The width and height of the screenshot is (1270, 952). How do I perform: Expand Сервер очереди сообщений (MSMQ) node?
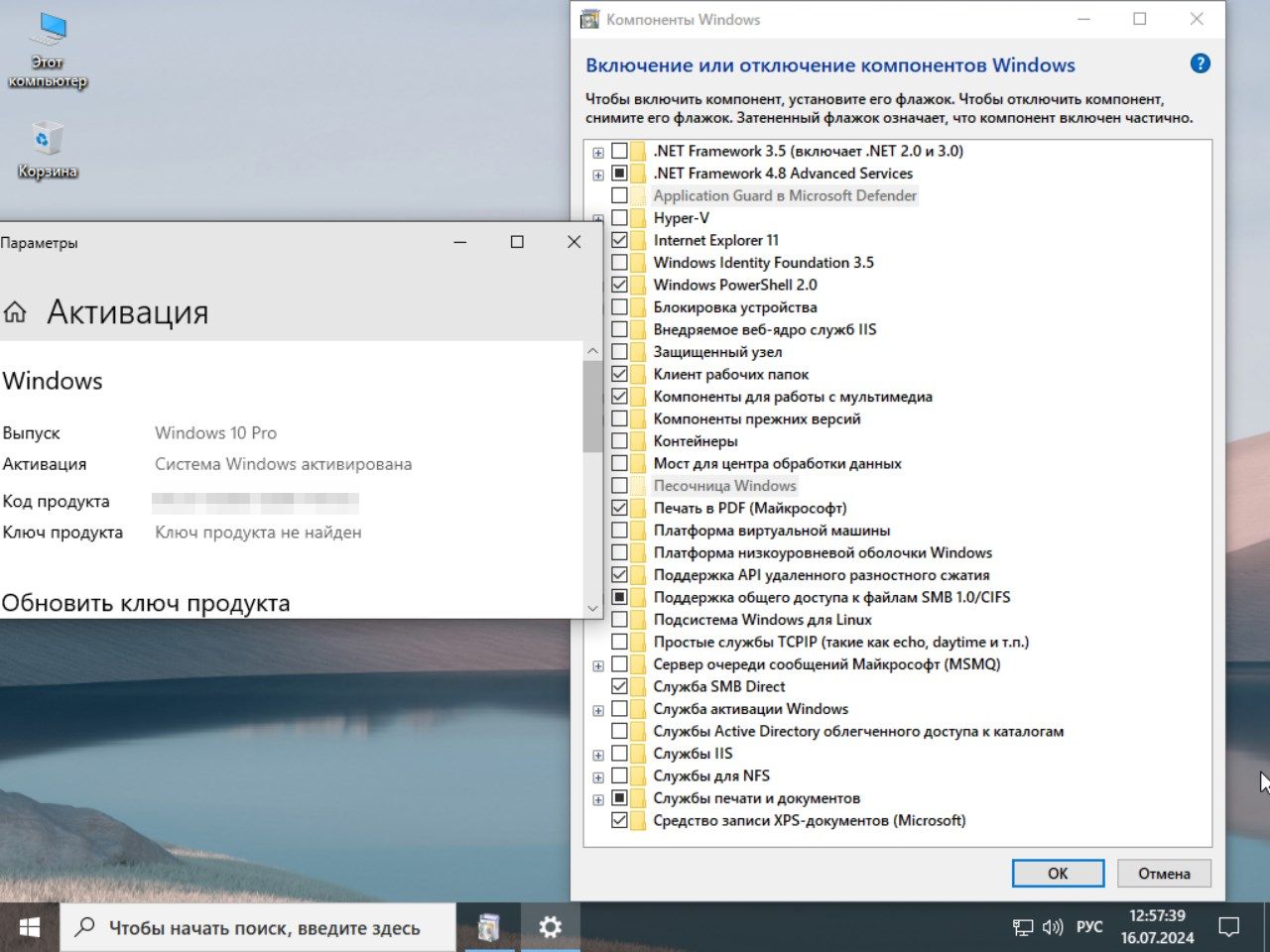click(598, 665)
